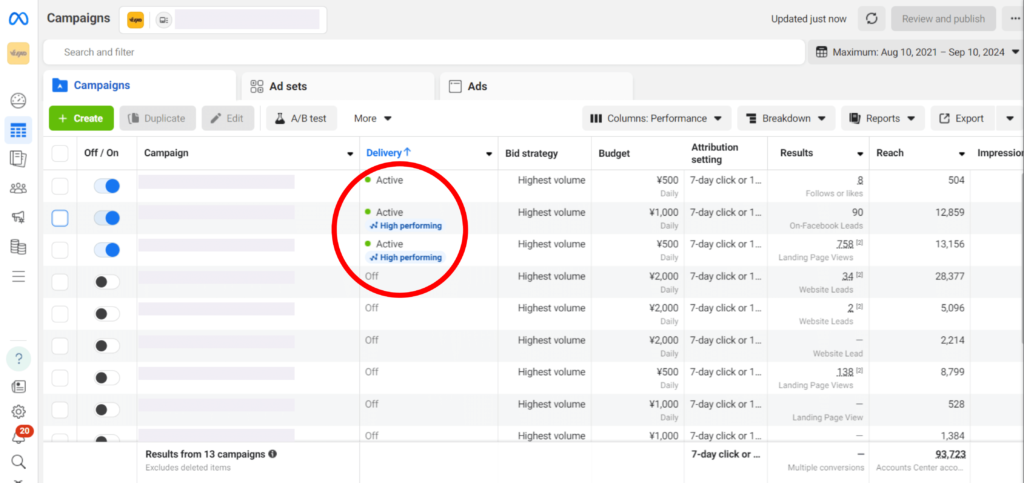The height and width of the screenshot is (483, 1024).
Task: Click the refresh icon beside Updated just now
Action: point(872,19)
